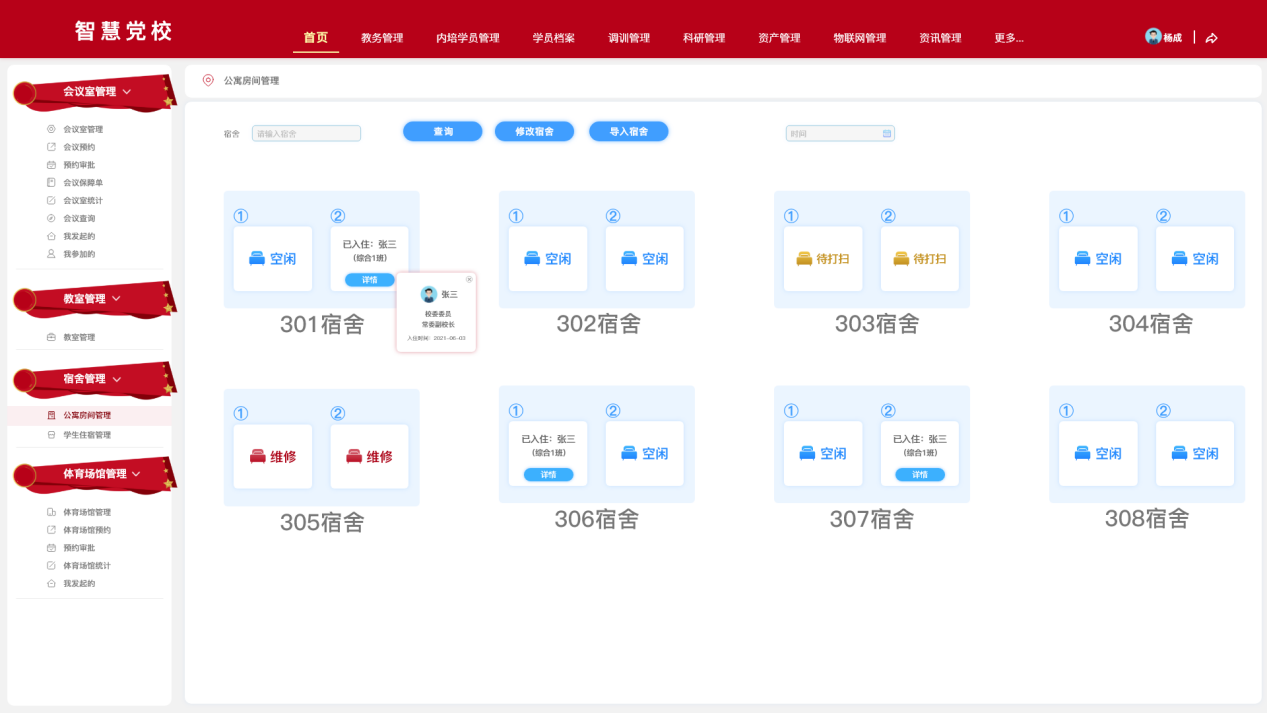Click the 会议预约 icon in sidebar
Image resolution: width=1267 pixels, height=713 pixels.
(x=52, y=147)
